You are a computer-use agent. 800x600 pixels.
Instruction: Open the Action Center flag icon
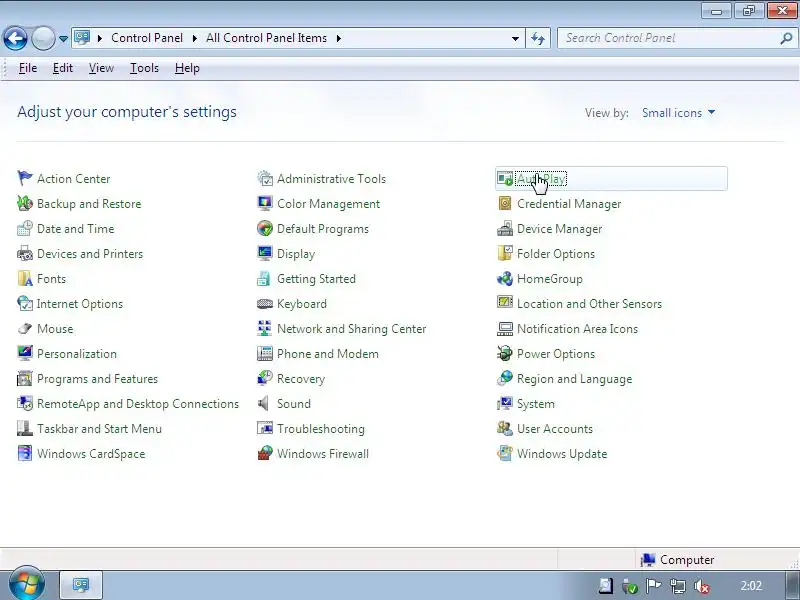tap(24, 178)
